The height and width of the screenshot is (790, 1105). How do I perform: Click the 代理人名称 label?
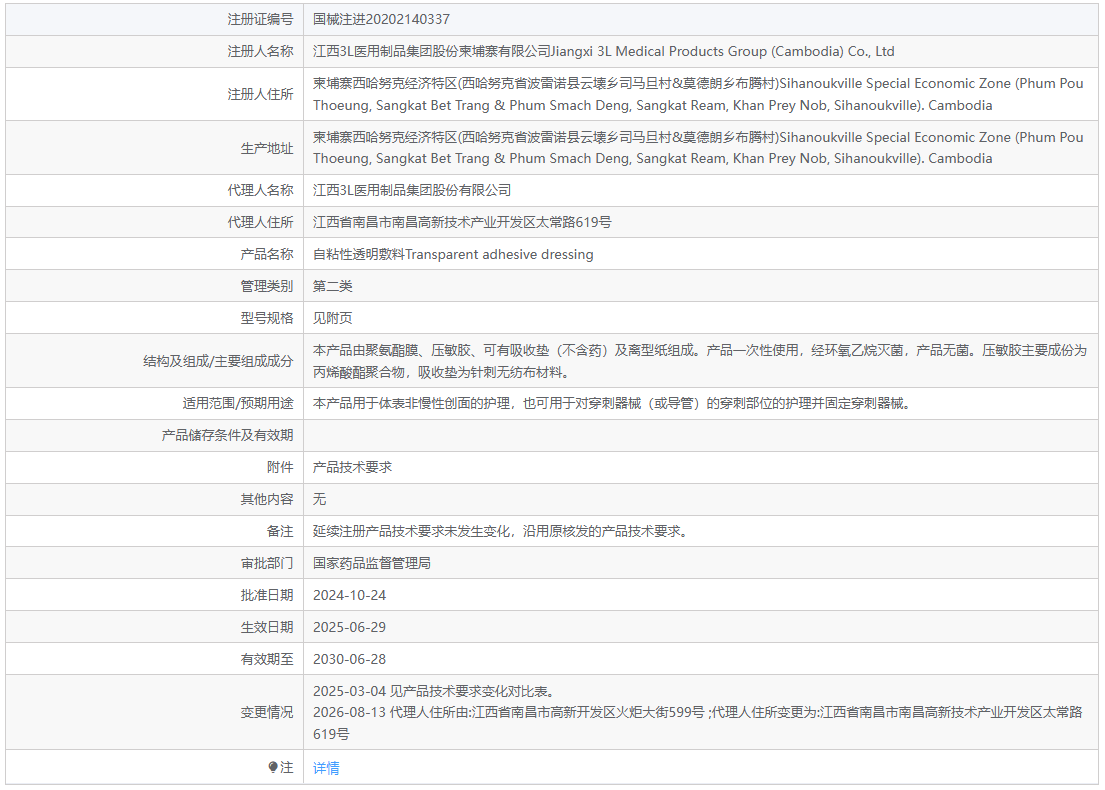(260, 190)
